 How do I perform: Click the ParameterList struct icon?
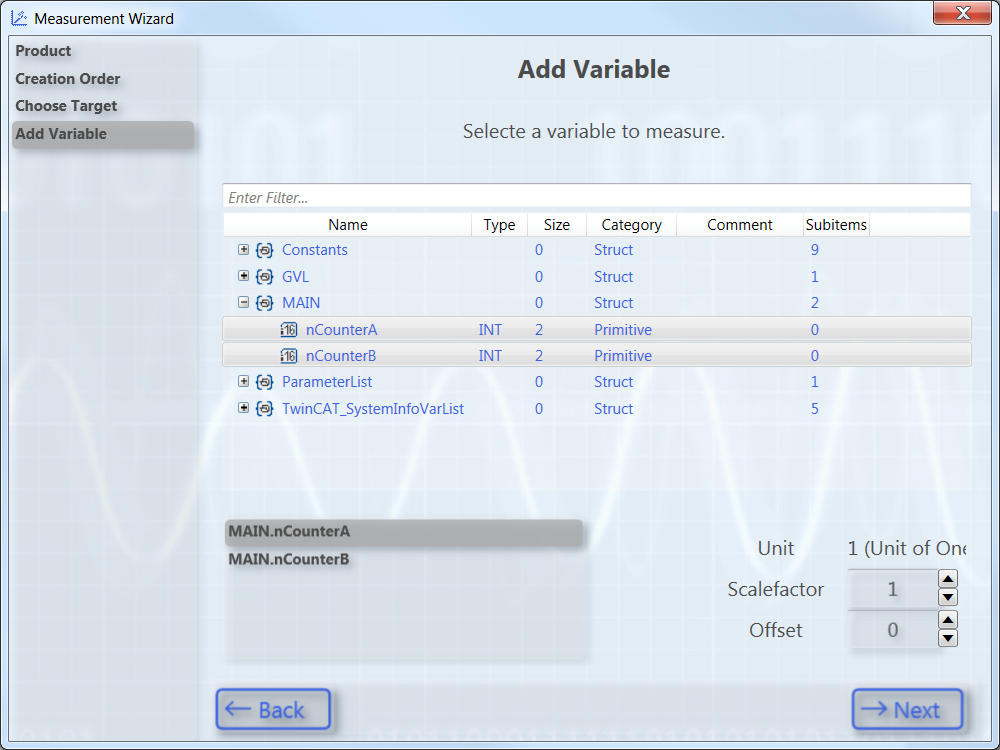point(265,382)
